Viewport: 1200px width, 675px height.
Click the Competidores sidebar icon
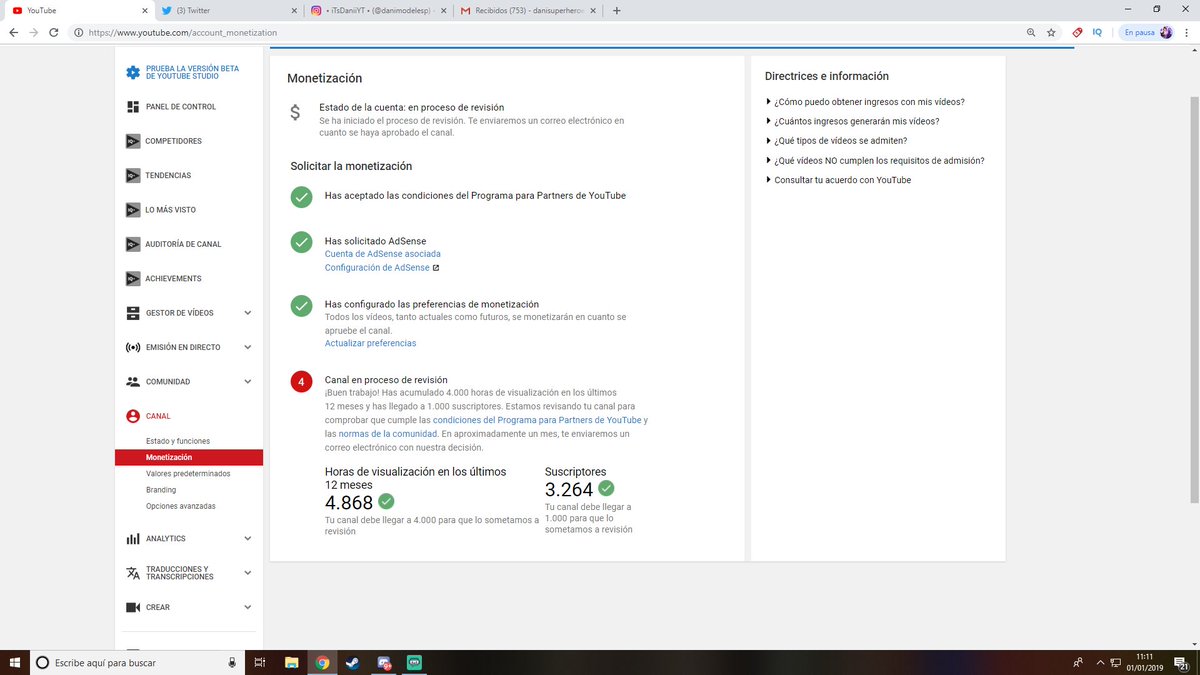[x=133, y=141]
